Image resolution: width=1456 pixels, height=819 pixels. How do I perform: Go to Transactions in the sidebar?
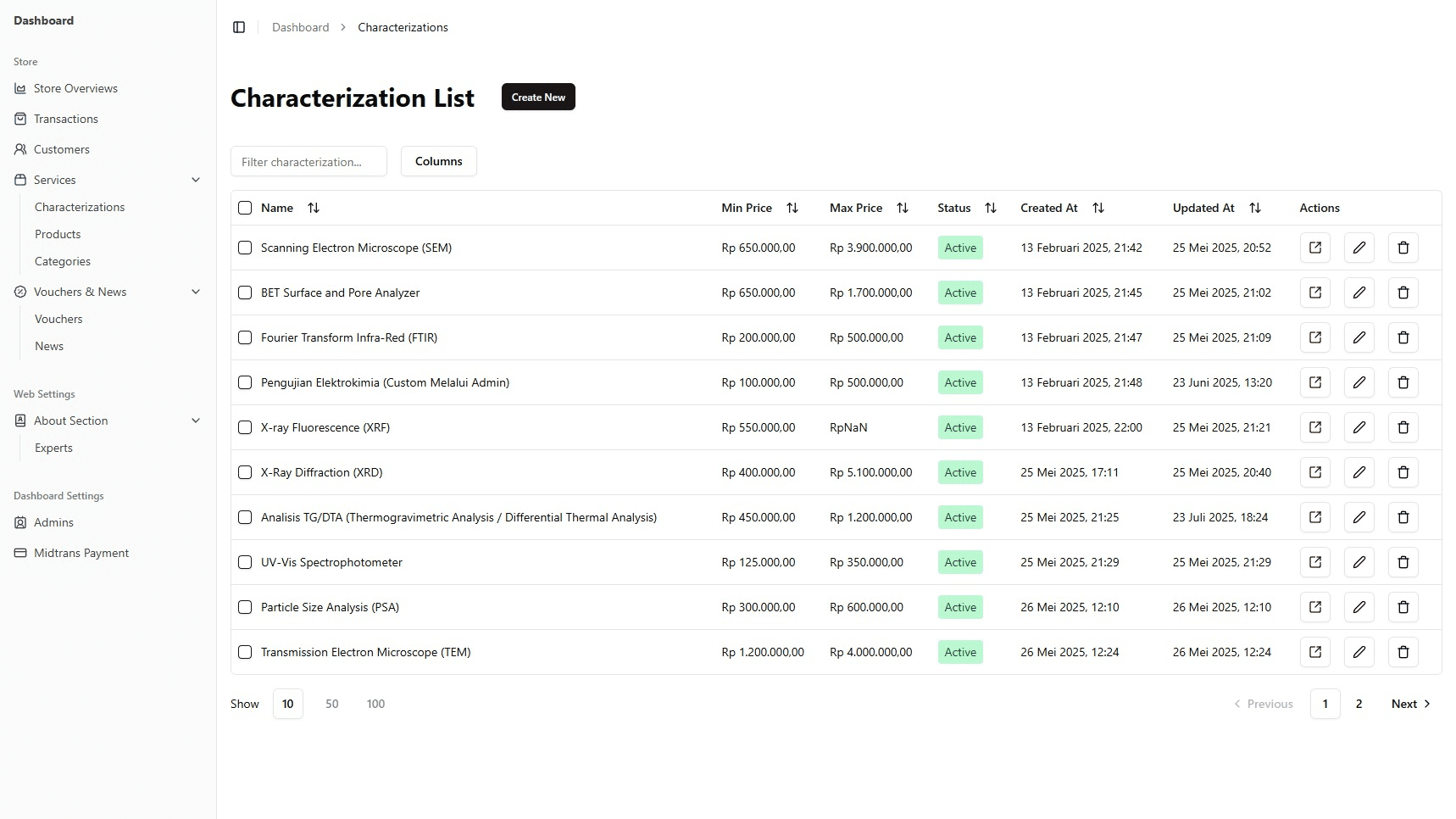pyautogui.click(x=65, y=119)
